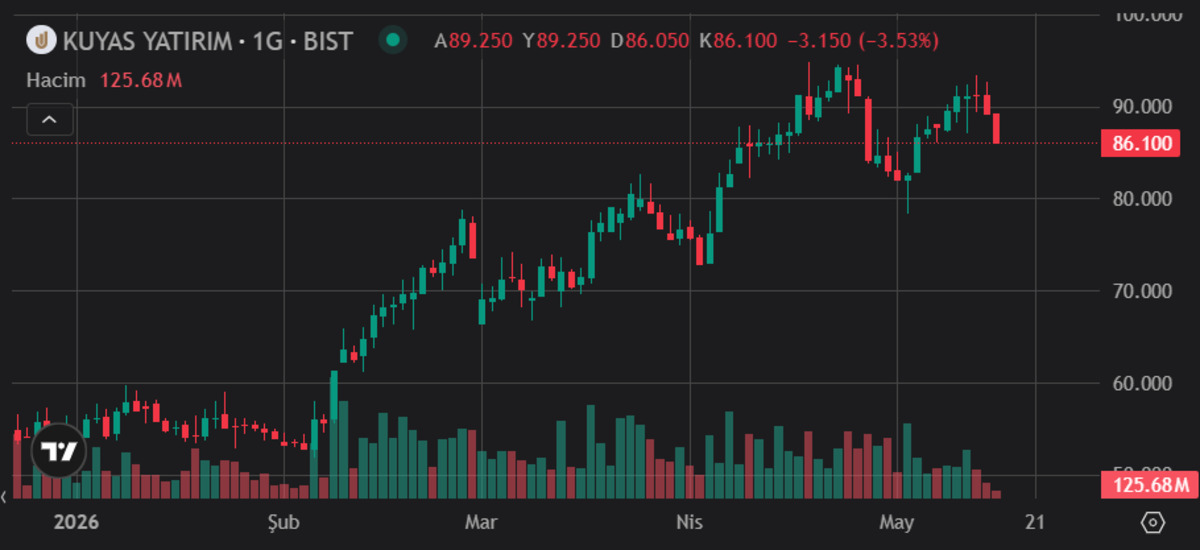Click the Hacim value 125.68M in the legend
The height and width of the screenshot is (550, 1200).
[x=141, y=80]
